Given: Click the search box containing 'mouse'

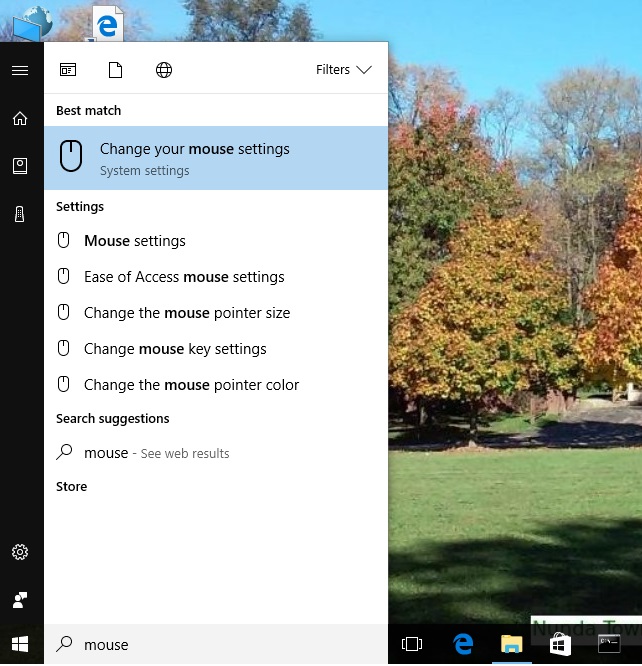Looking at the screenshot, I should 215,645.
